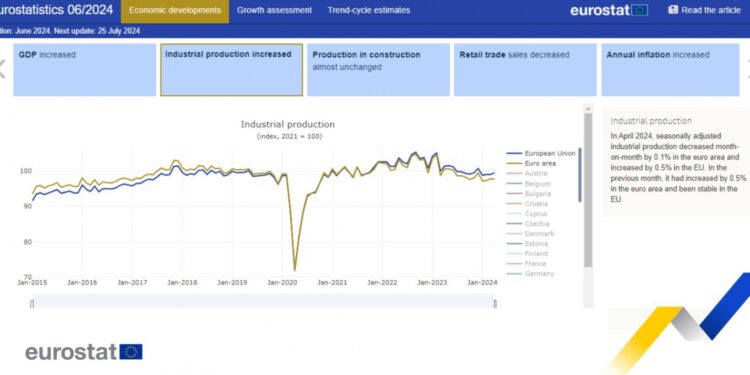This screenshot has width=750, height=375.
Task: Toggle Euro area series in legend
Action: (531, 164)
